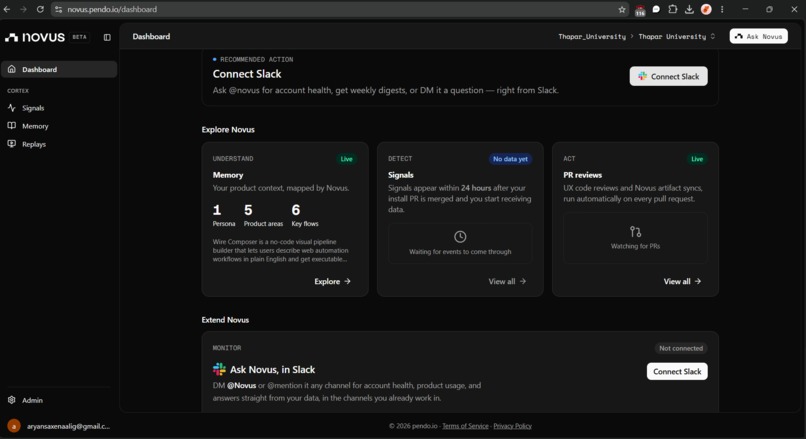Screen dimensions: 806x439
Task: Click Connect Slack in Ask Novus card
Action: coord(677,371)
